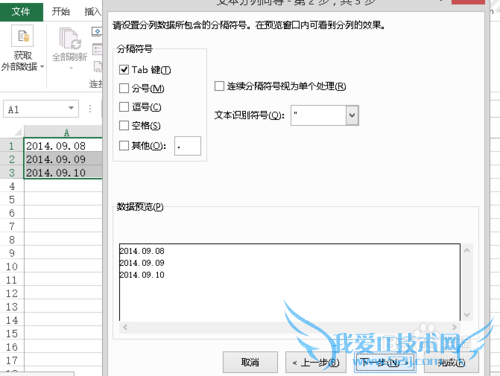Select row 1 header
This screenshot has height=376, width=500.
coord(12,146)
